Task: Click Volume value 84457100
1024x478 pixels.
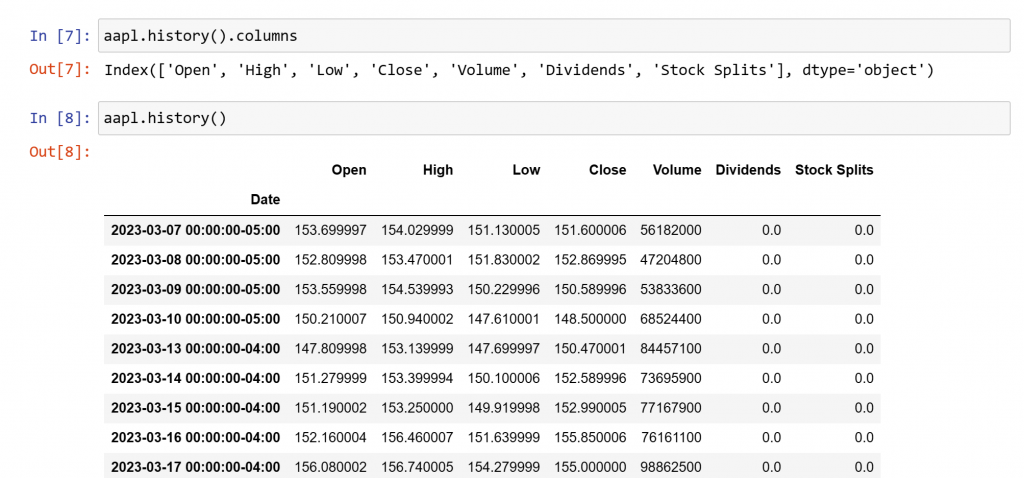Action: (x=671, y=349)
